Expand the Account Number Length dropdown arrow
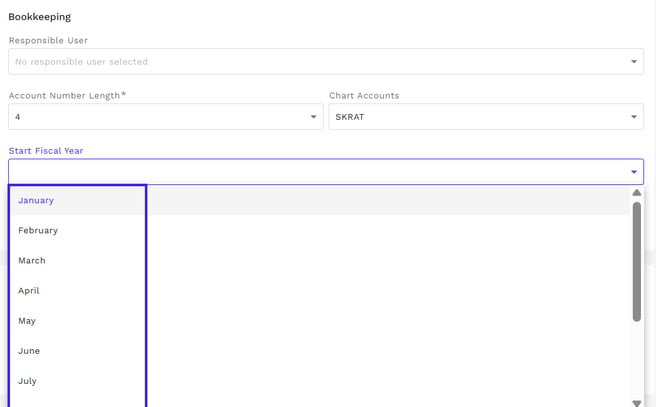 pyautogui.click(x=313, y=117)
